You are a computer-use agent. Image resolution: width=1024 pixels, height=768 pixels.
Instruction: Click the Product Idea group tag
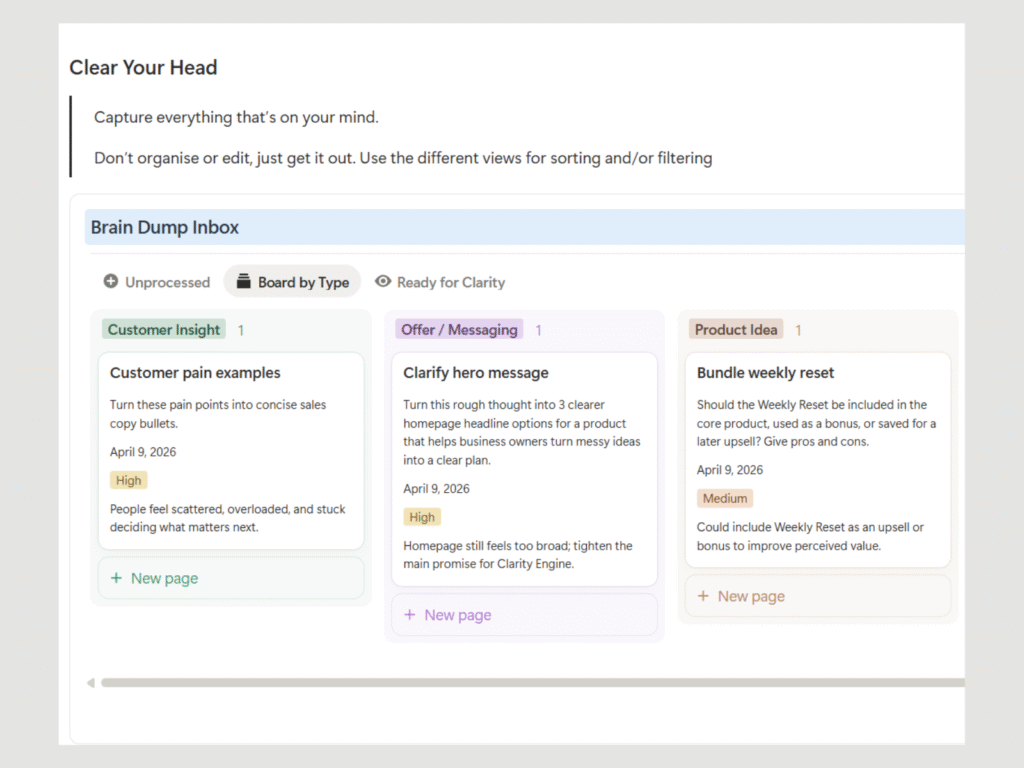point(736,330)
